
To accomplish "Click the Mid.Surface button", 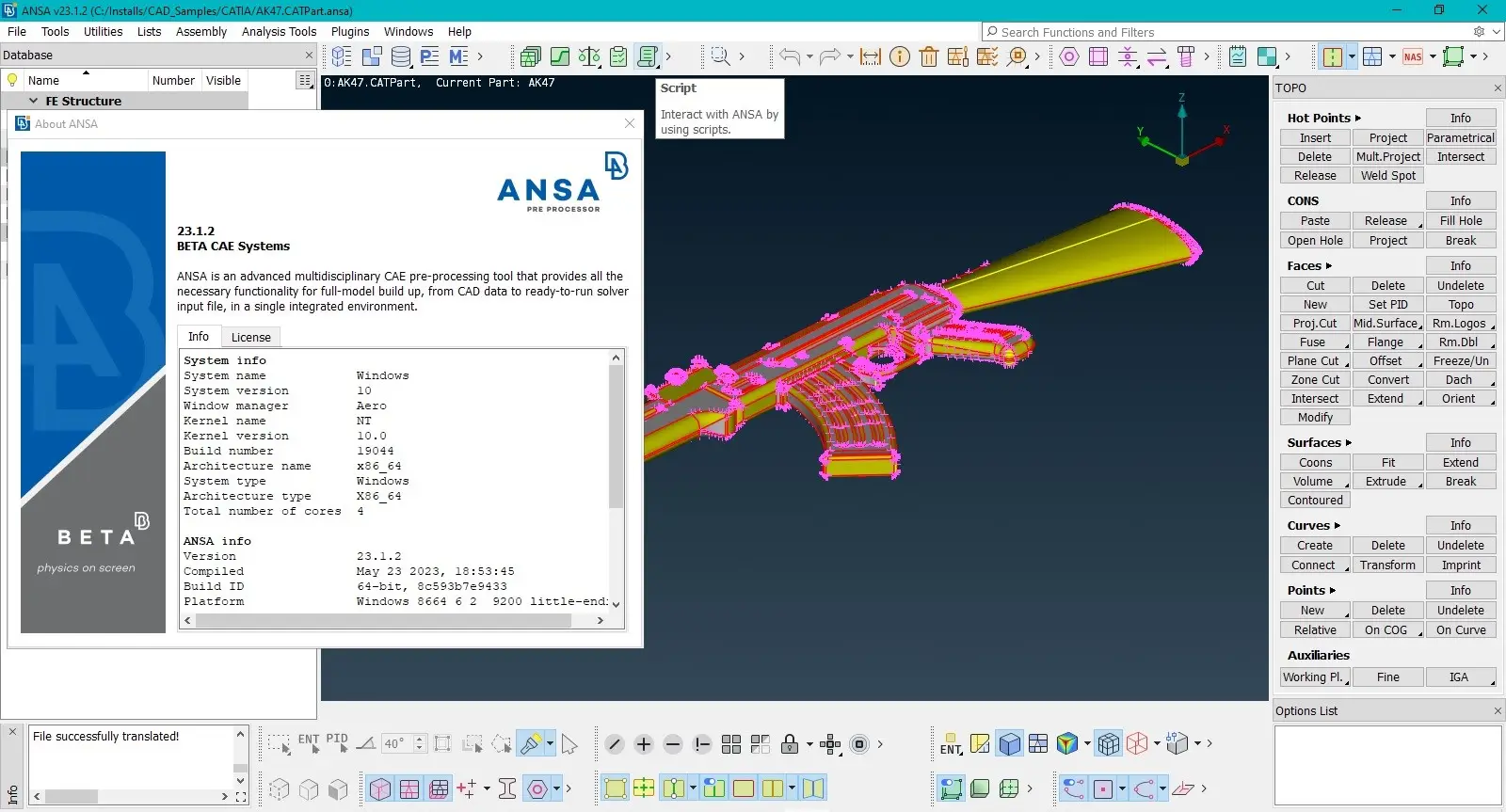I will click(x=1387, y=324).
